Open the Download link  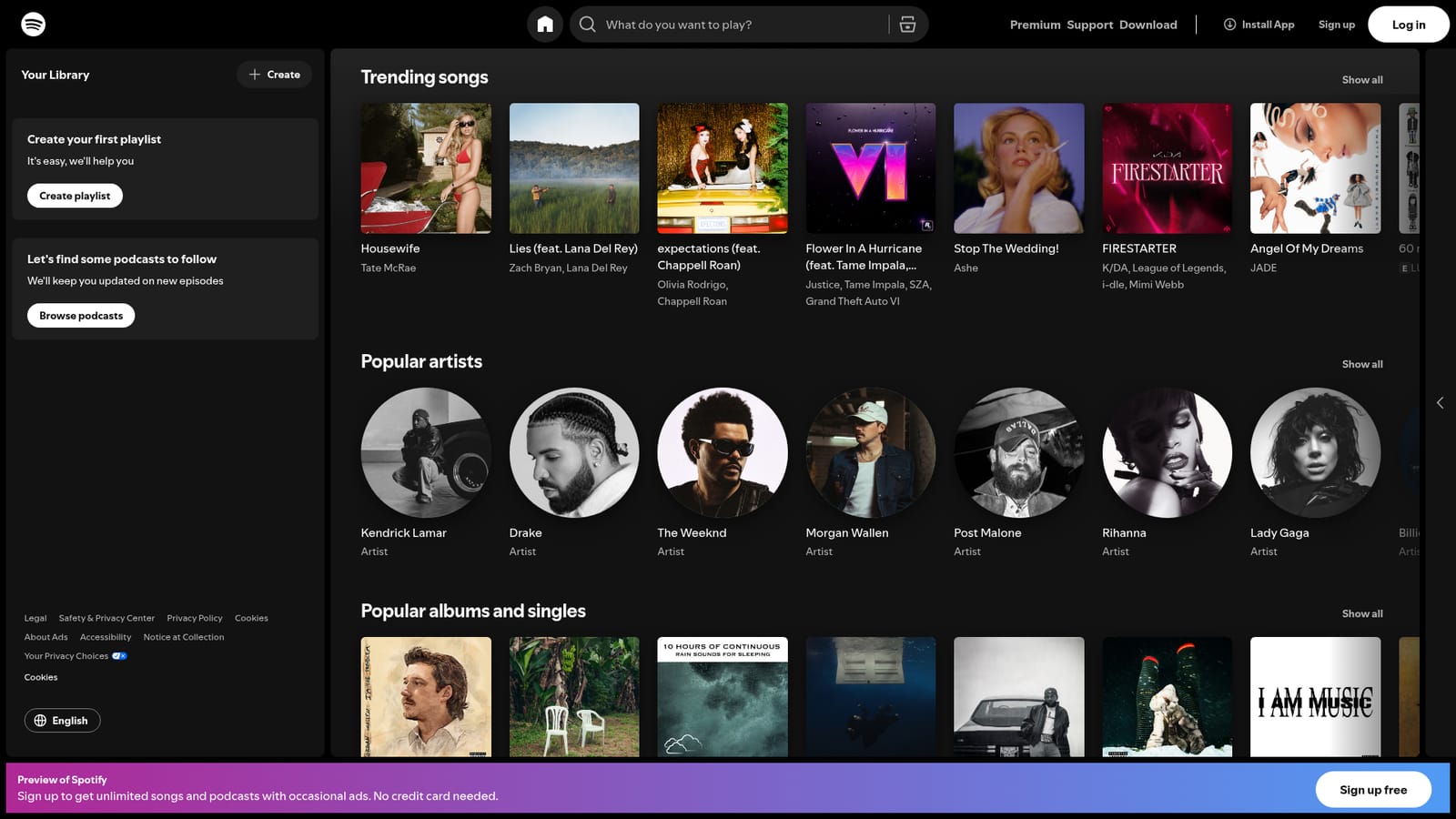1148,25
